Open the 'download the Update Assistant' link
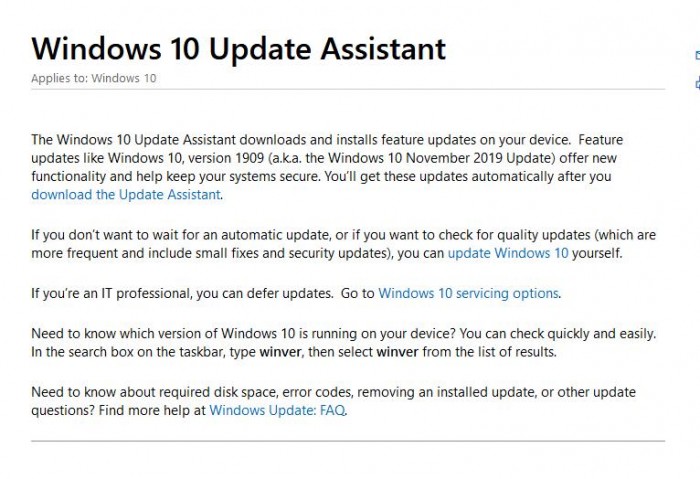The image size is (700, 479). (126, 194)
